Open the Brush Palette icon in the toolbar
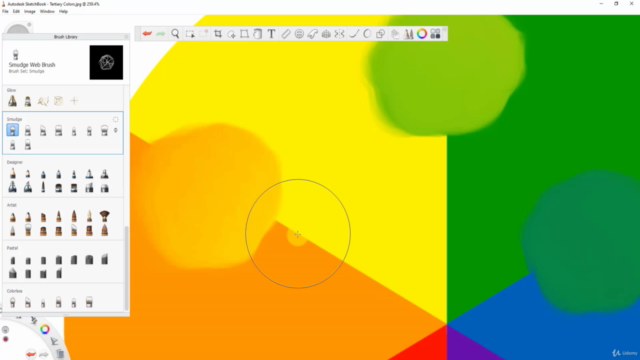640x360 pixels. [409, 34]
